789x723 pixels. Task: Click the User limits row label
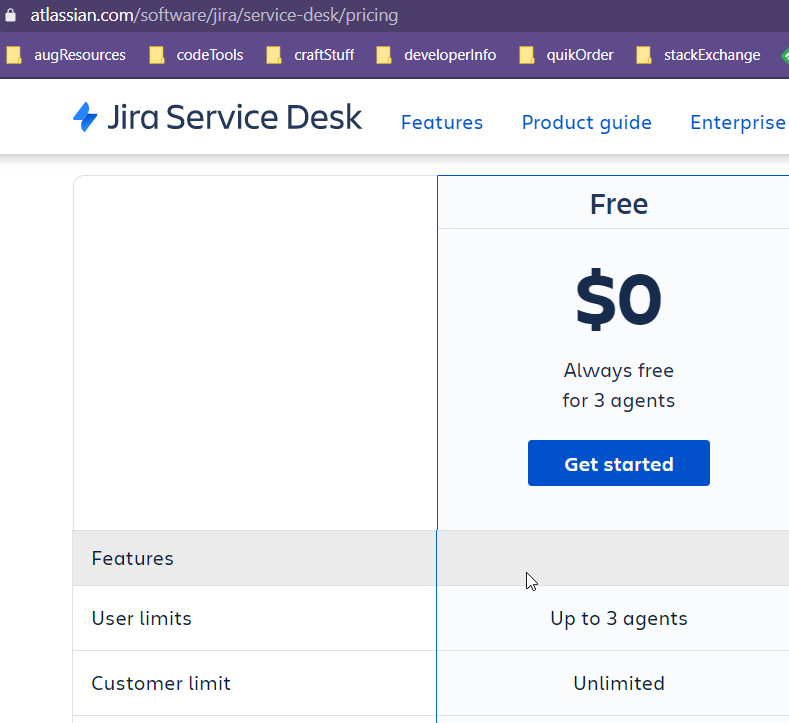tap(141, 618)
